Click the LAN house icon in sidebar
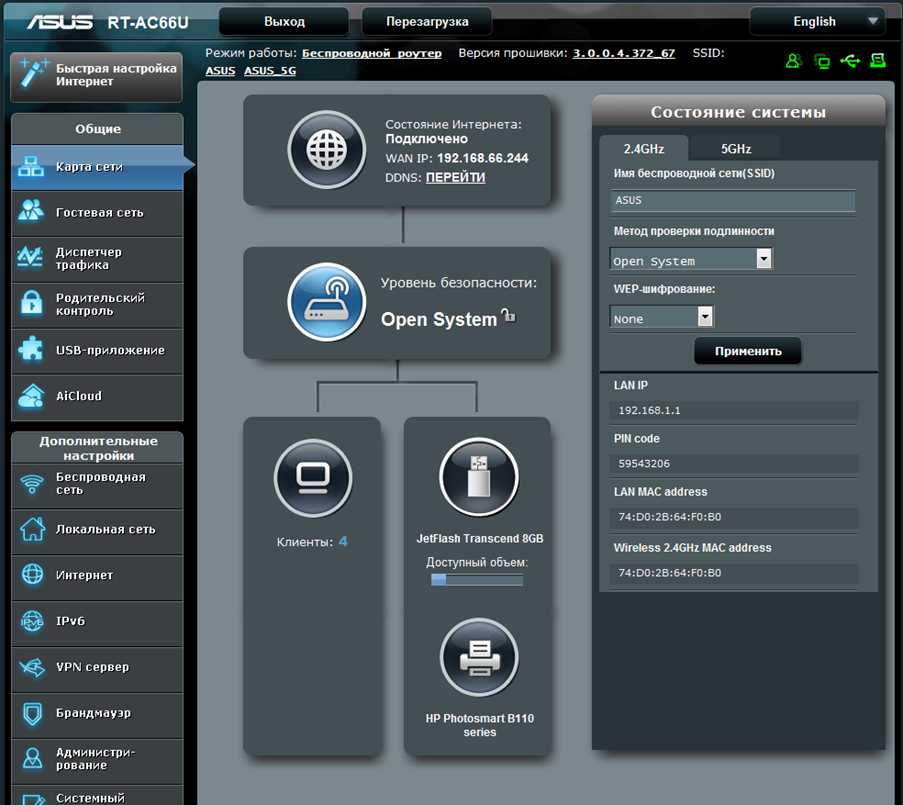Viewport: 903px width, 805px height. (32, 529)
